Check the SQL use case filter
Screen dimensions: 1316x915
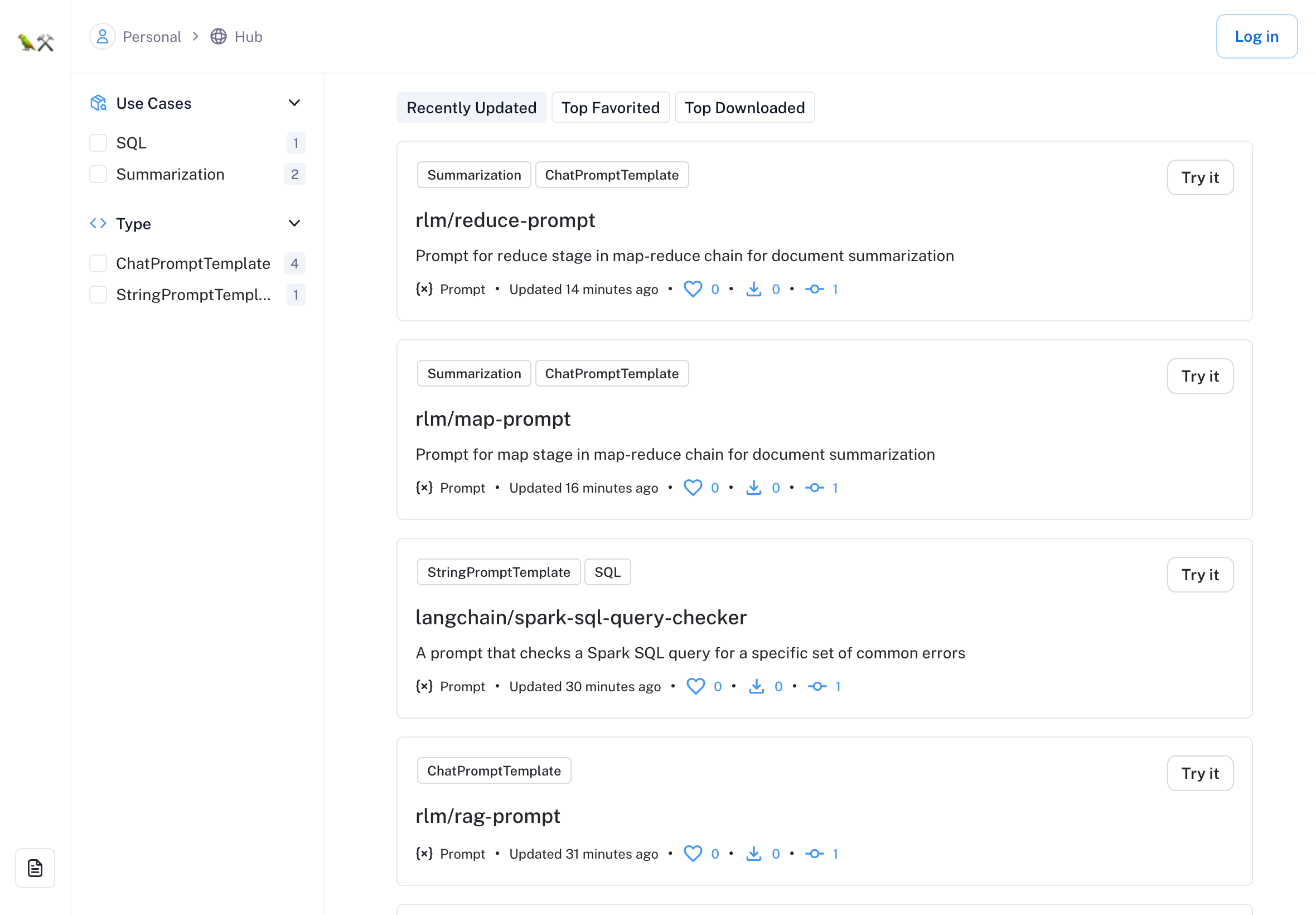pyautogui.click(x=99, y=143)
